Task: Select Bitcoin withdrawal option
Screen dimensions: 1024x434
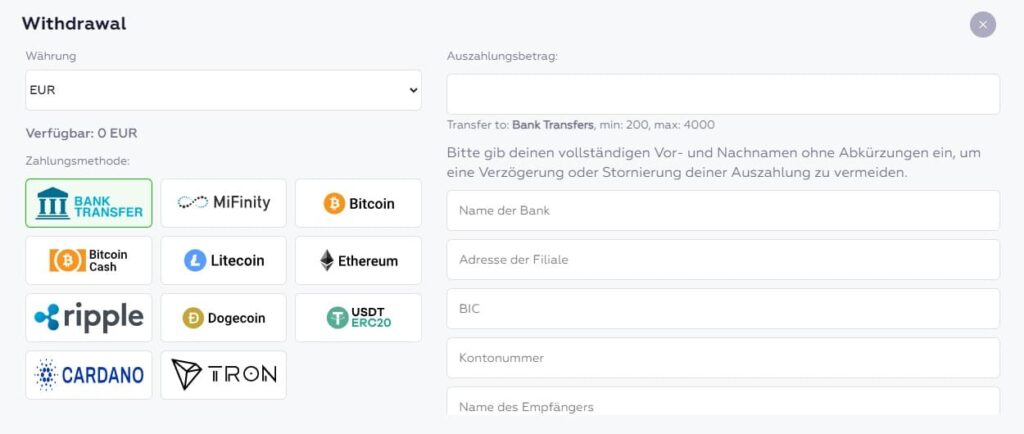Action: pyautogui.click(x=358, y=203)
